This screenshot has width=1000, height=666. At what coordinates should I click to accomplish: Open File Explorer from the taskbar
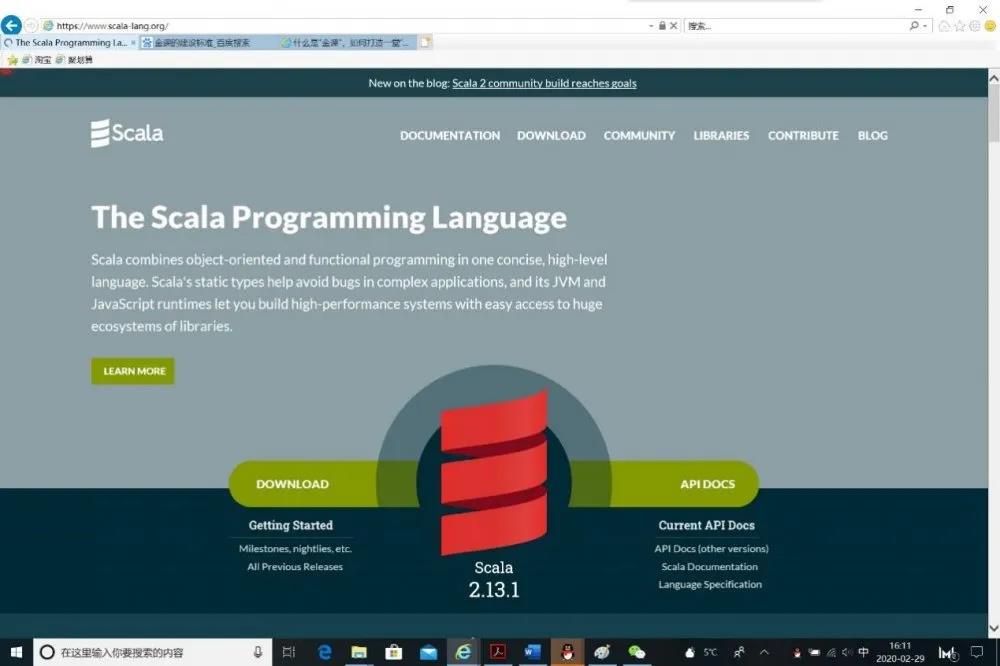359,652
